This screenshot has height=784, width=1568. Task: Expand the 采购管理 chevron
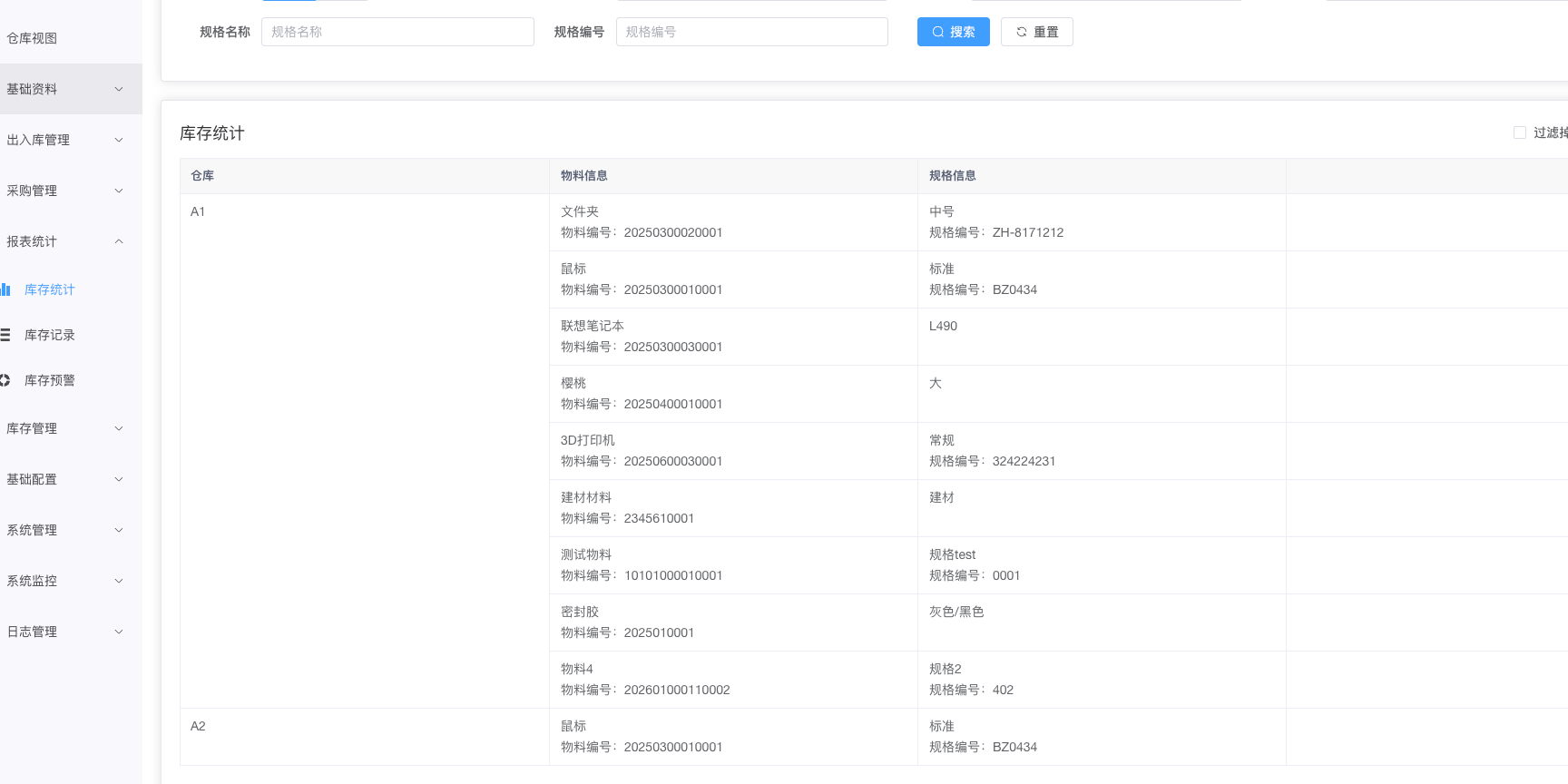coord(119,191)
